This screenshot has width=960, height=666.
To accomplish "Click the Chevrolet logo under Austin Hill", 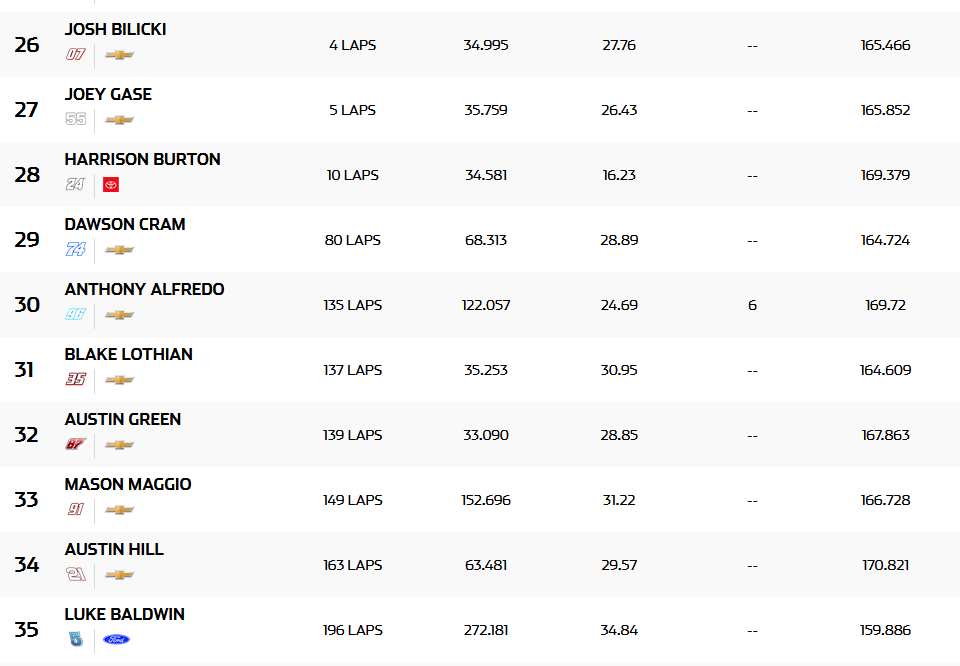I will coord(120,574).
